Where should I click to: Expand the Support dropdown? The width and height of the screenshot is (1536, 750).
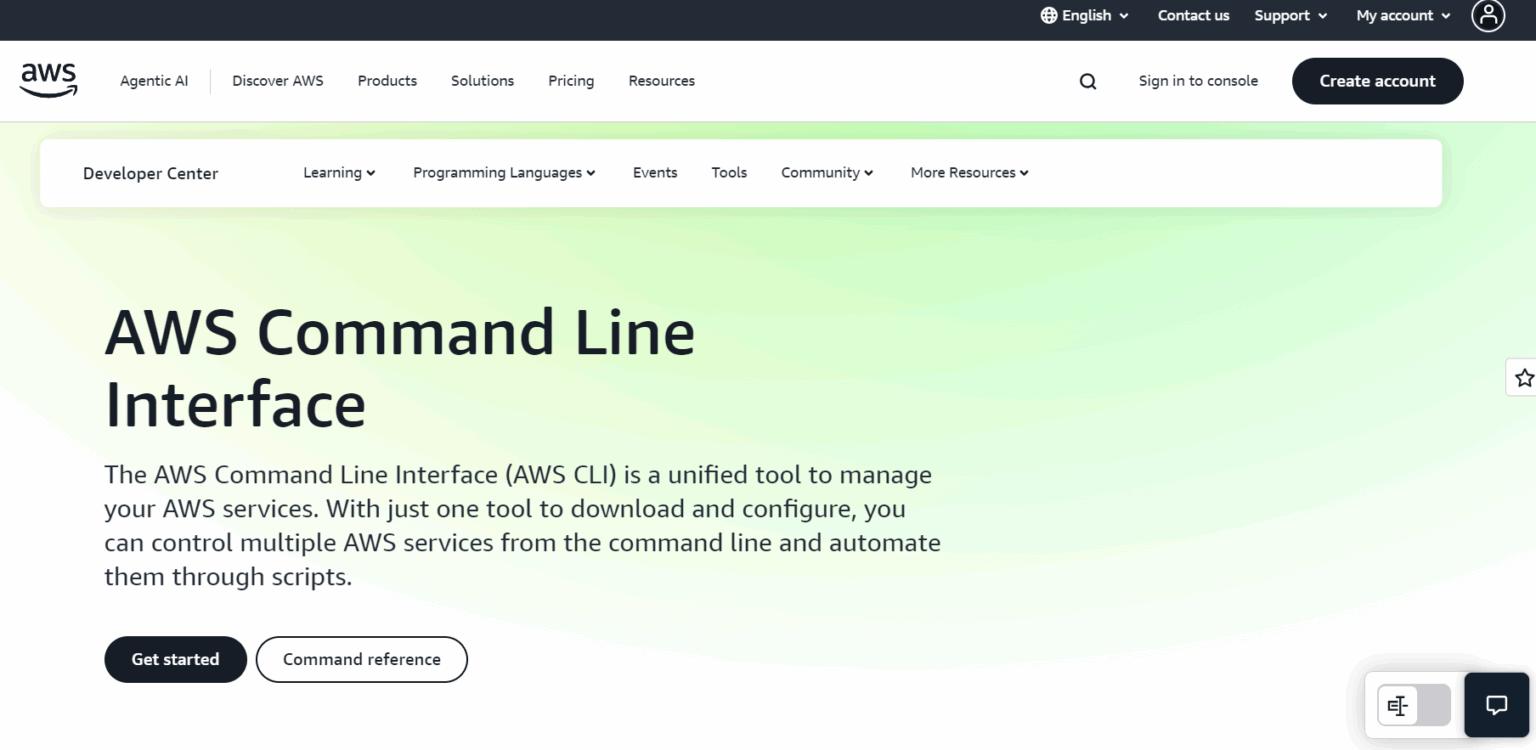(x=1290, y=15)
